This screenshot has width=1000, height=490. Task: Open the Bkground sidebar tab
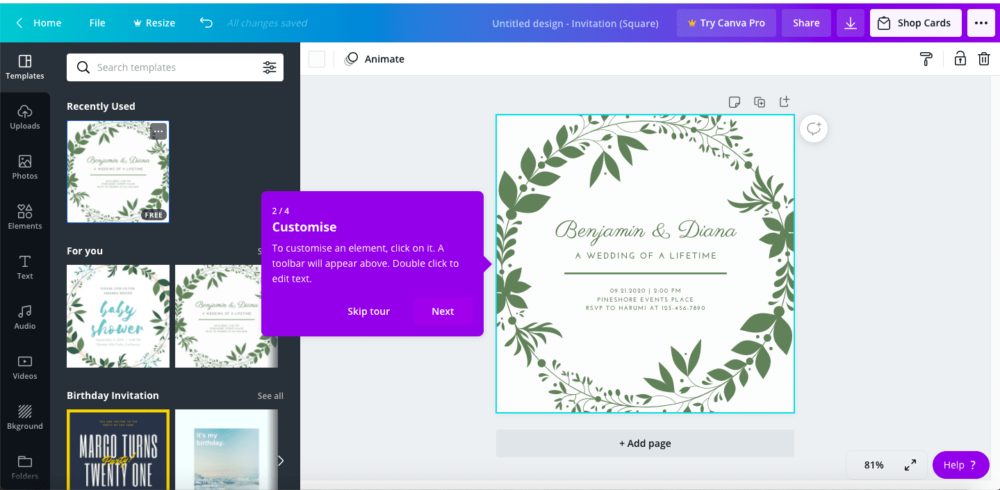click(x=25, y=418)
